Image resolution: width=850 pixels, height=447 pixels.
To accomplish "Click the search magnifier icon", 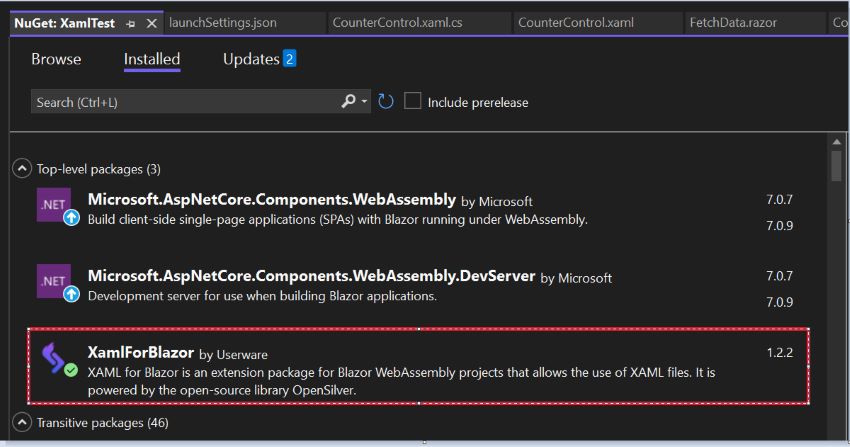I will pos(348,101).
